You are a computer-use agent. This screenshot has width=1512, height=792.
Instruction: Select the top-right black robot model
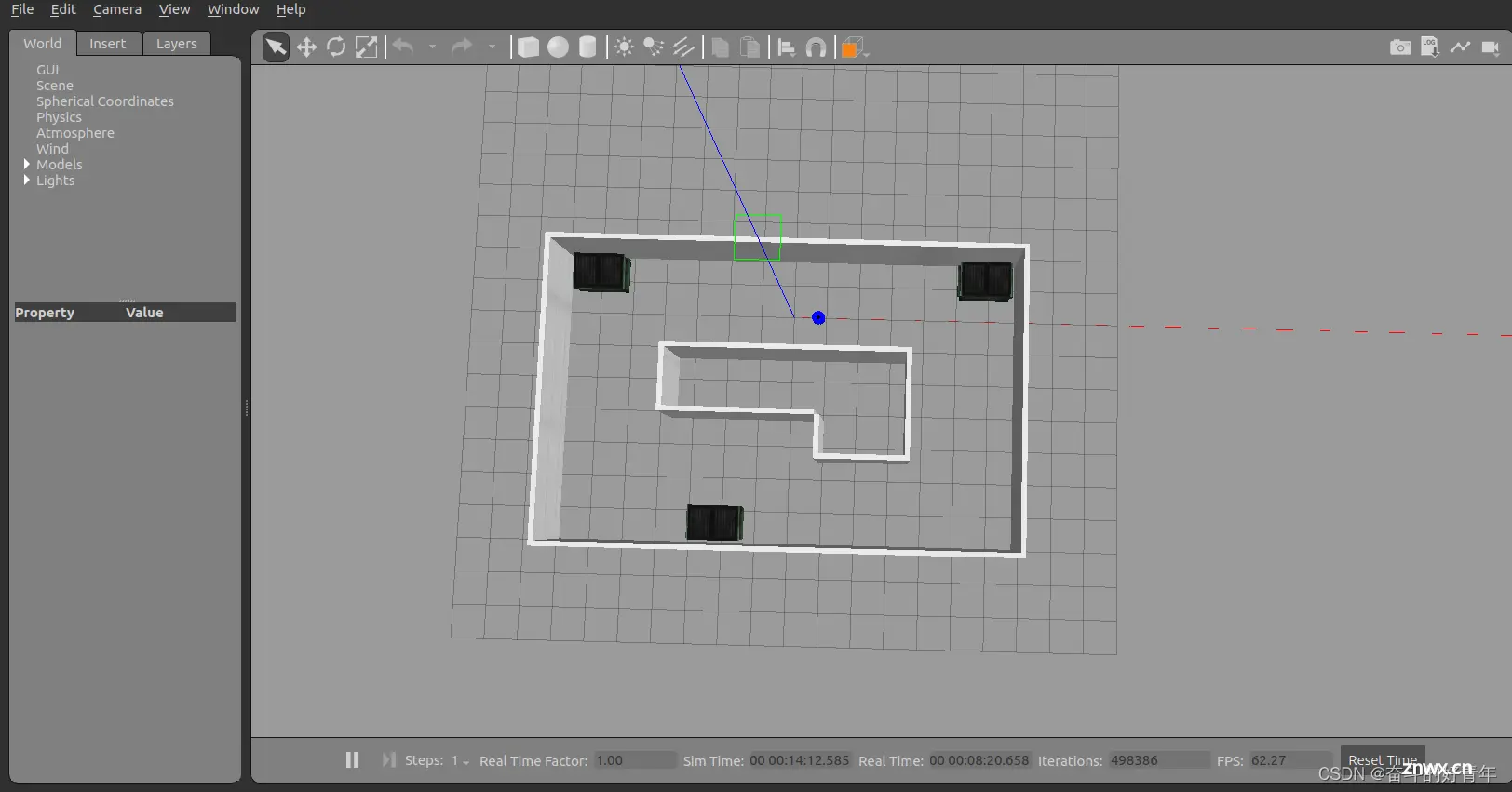tap(986, 281)
